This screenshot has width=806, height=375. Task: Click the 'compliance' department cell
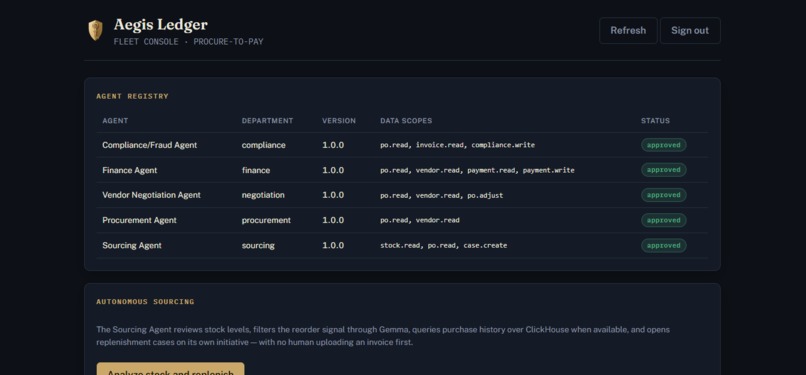point(264,145)
